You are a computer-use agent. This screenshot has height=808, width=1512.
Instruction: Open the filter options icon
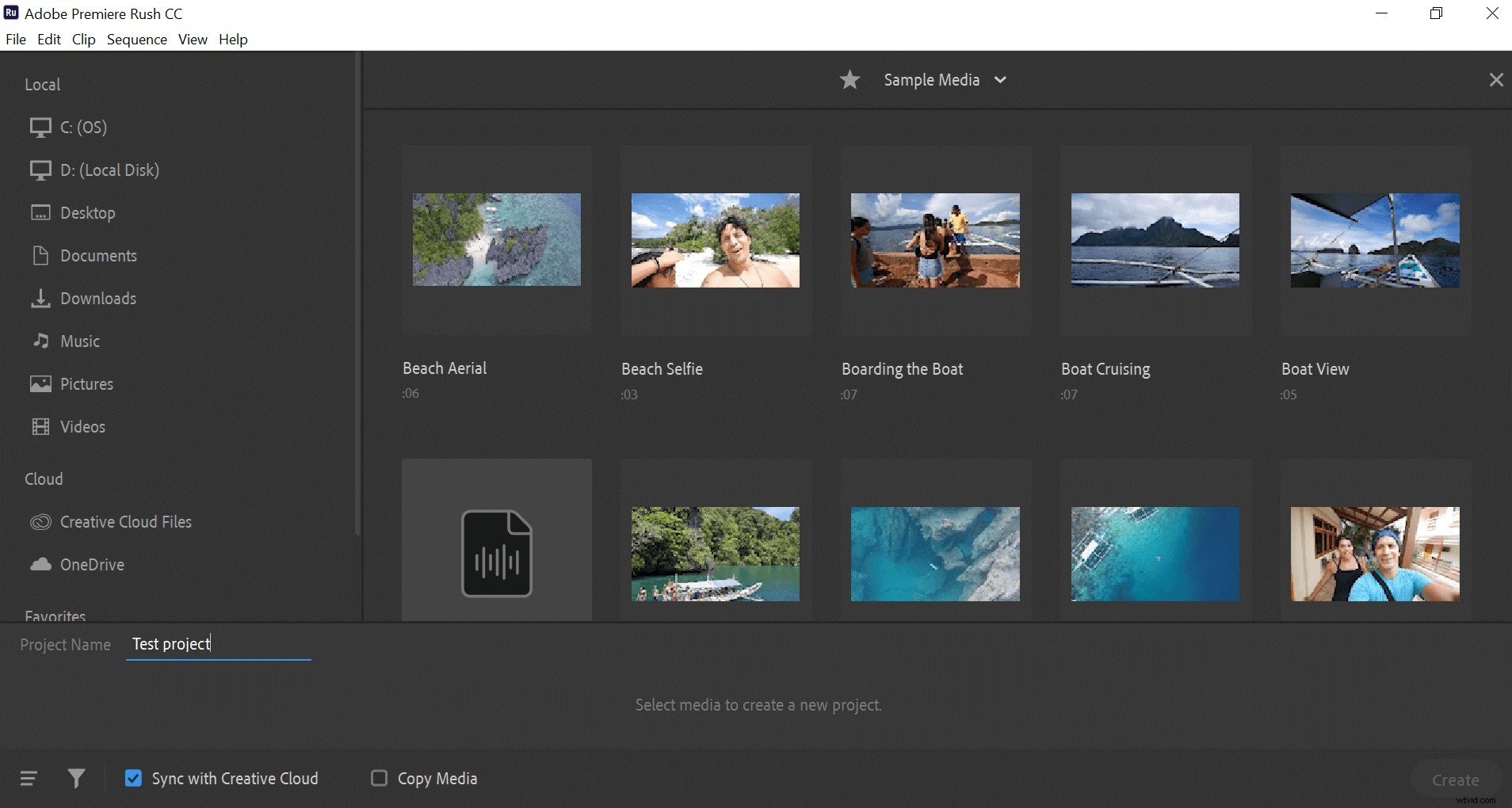pyautogui.click(x=75, y=778)
